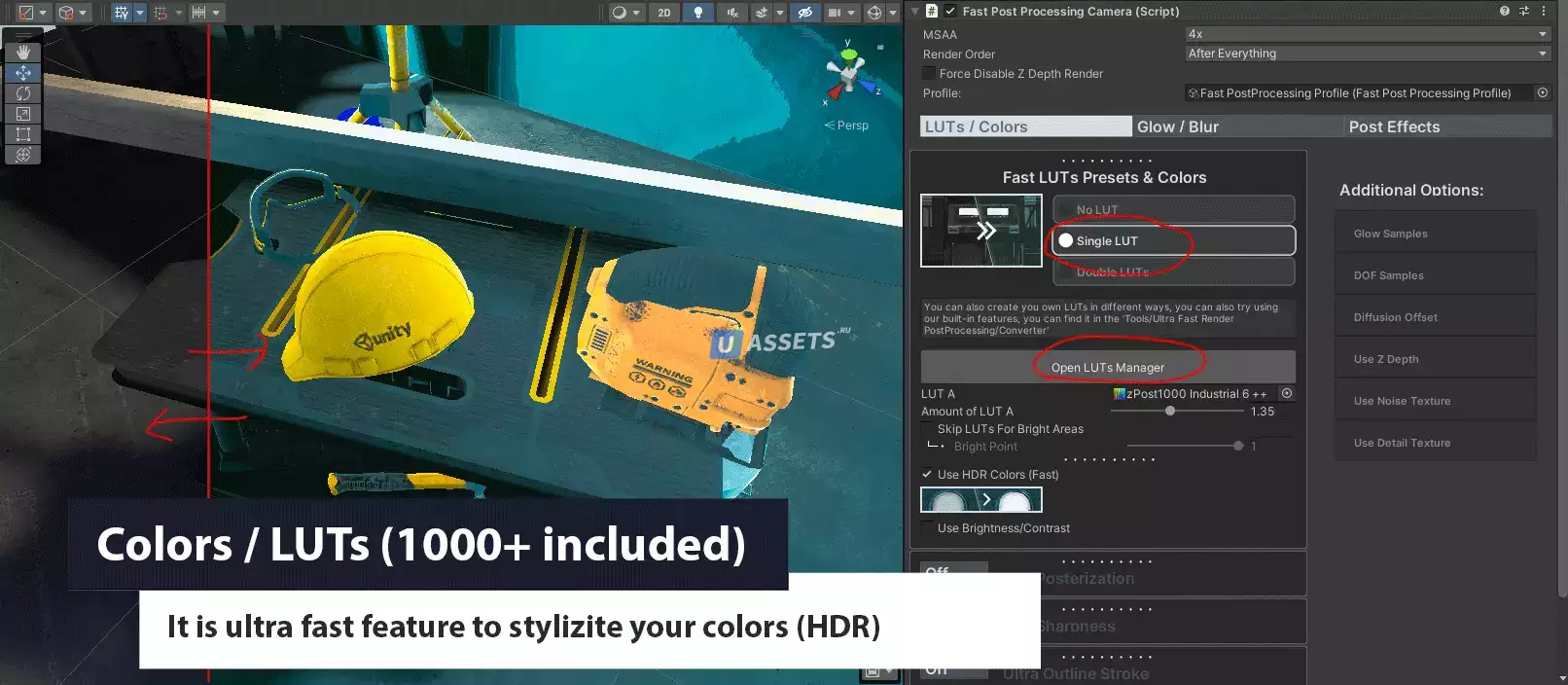Open gizmos dropdown arrow
The width and height of the screenshot is (1568, 685).
coord(891,13)
